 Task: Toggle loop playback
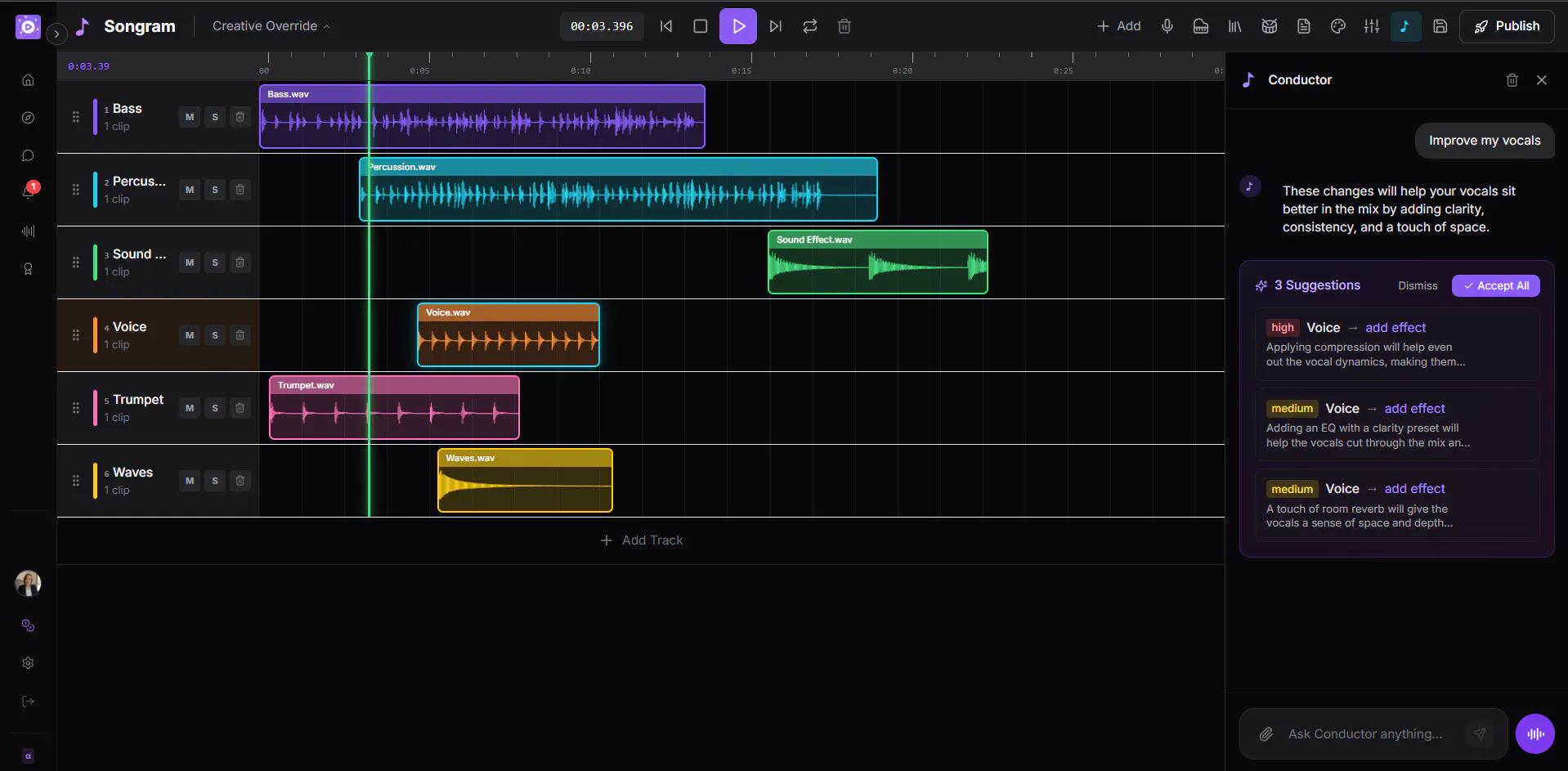[810, 26]
